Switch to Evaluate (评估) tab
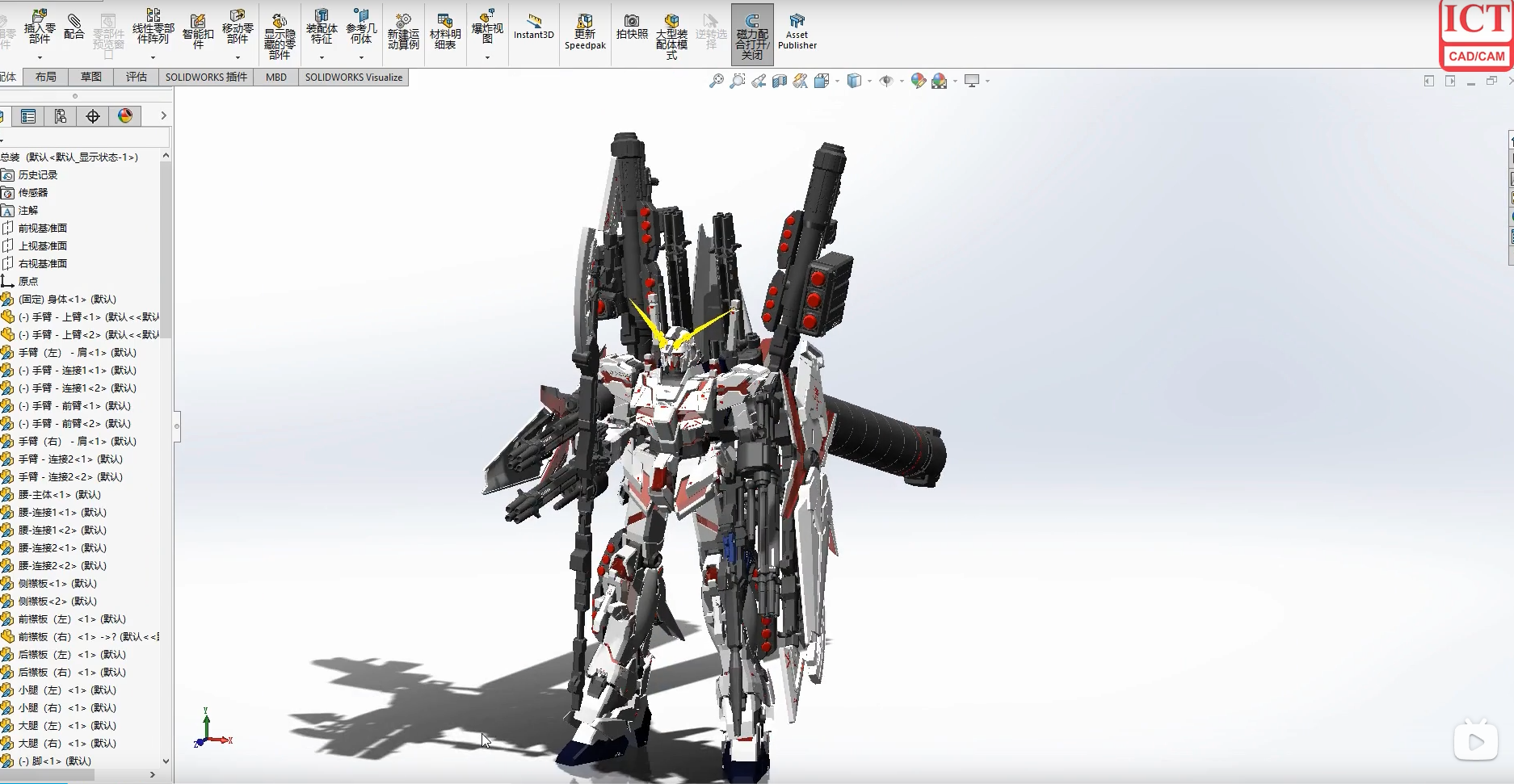 click(x=137, y=77)
